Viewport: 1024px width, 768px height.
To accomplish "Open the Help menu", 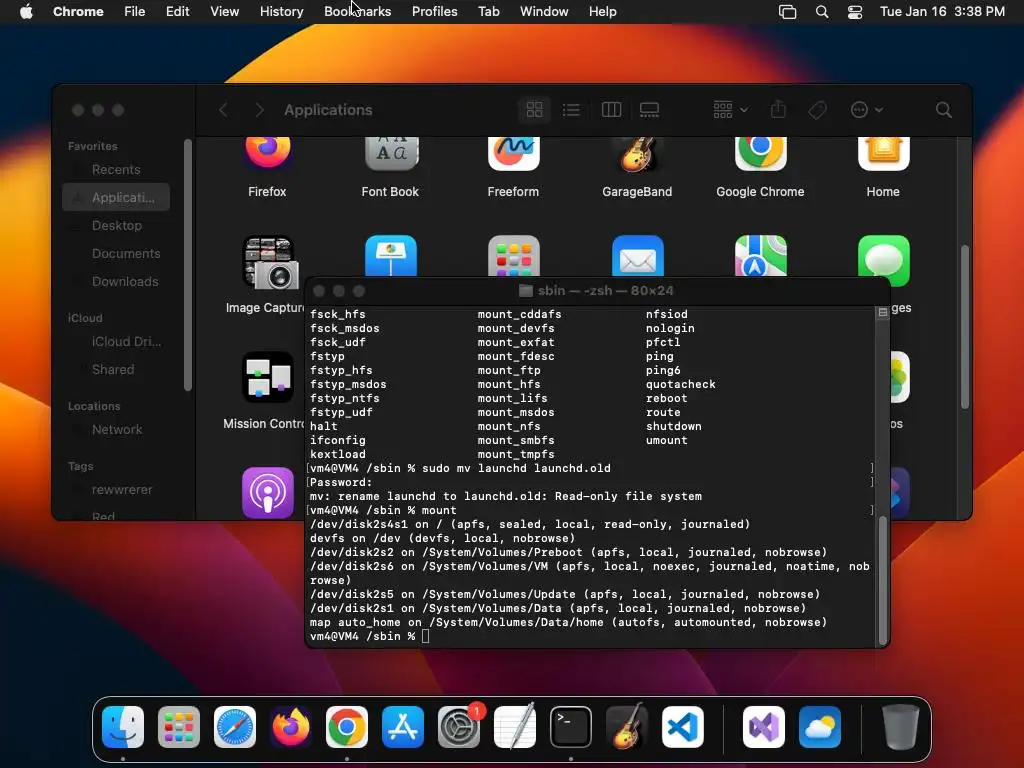I will pyautogui.click(x=602, y=12).
